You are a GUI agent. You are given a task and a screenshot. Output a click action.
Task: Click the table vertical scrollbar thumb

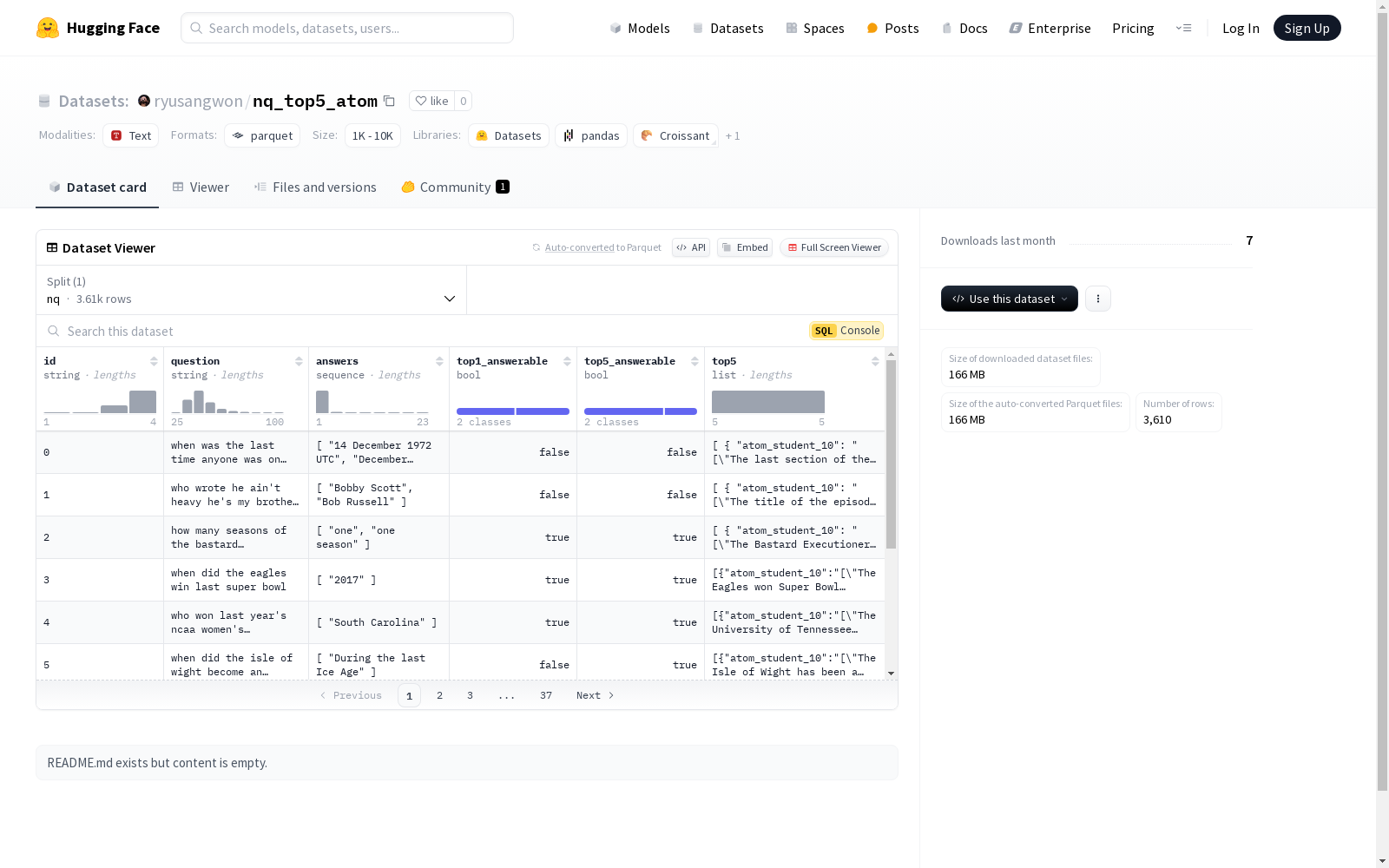(891, 454)
